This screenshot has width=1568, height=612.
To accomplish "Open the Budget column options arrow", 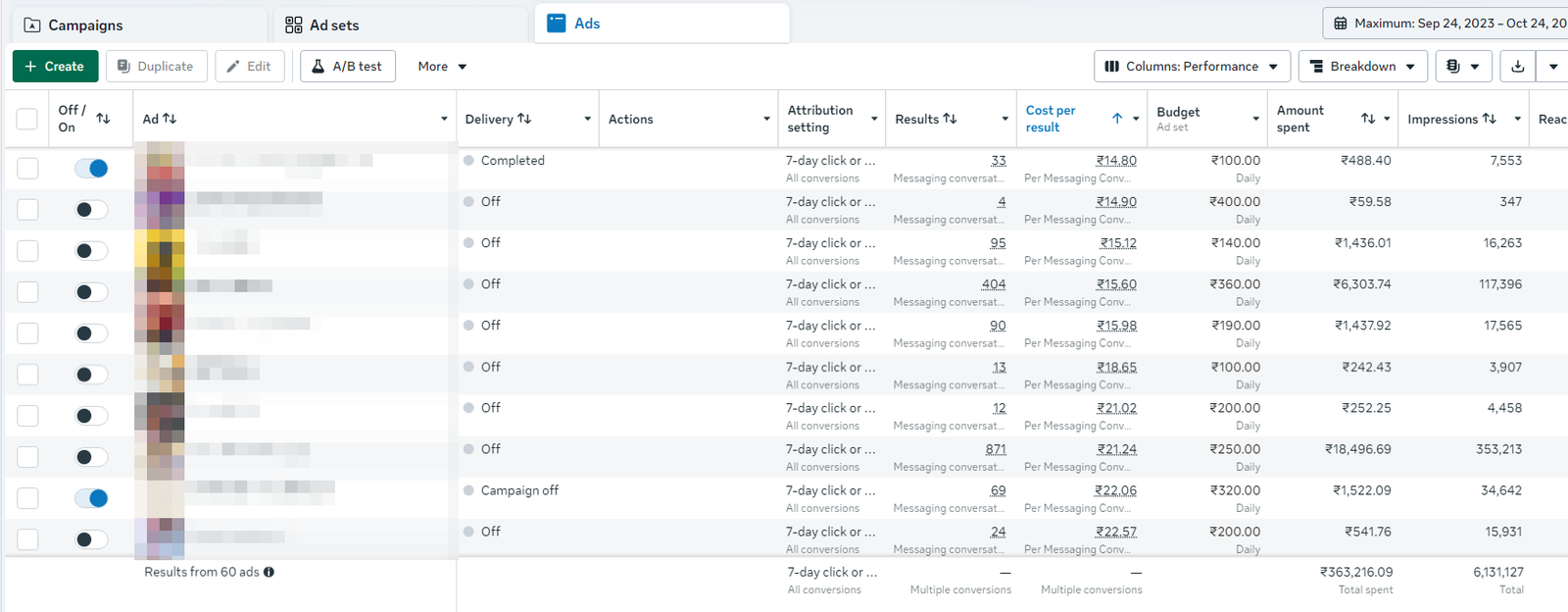I will click(x=1255, y=119).
